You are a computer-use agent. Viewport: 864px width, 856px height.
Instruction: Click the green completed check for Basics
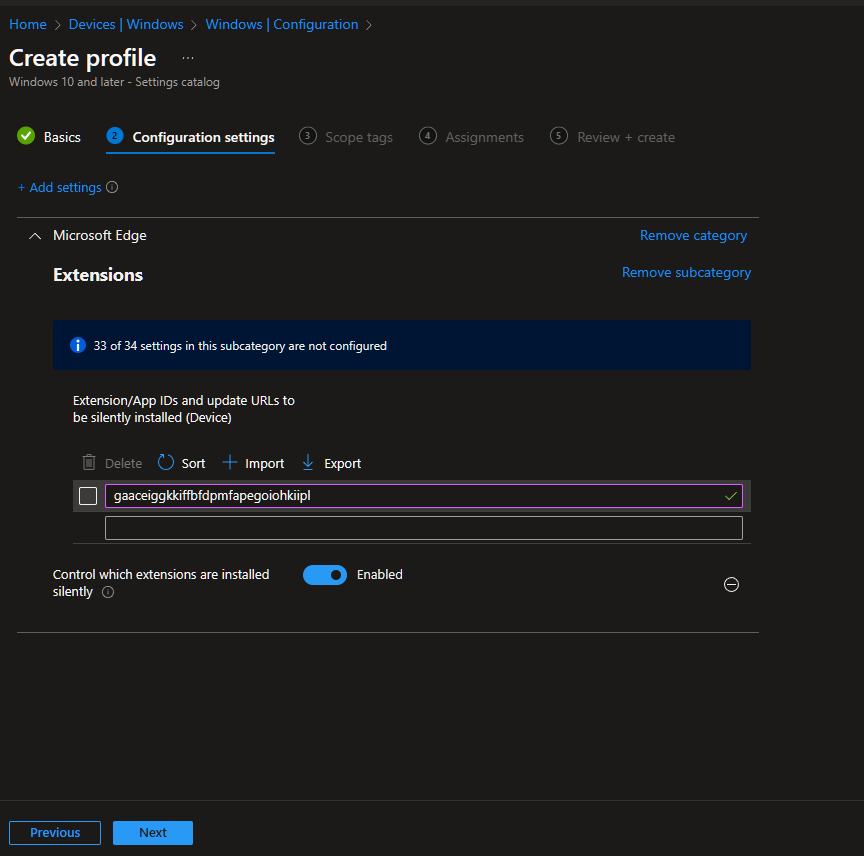[26, 136]
